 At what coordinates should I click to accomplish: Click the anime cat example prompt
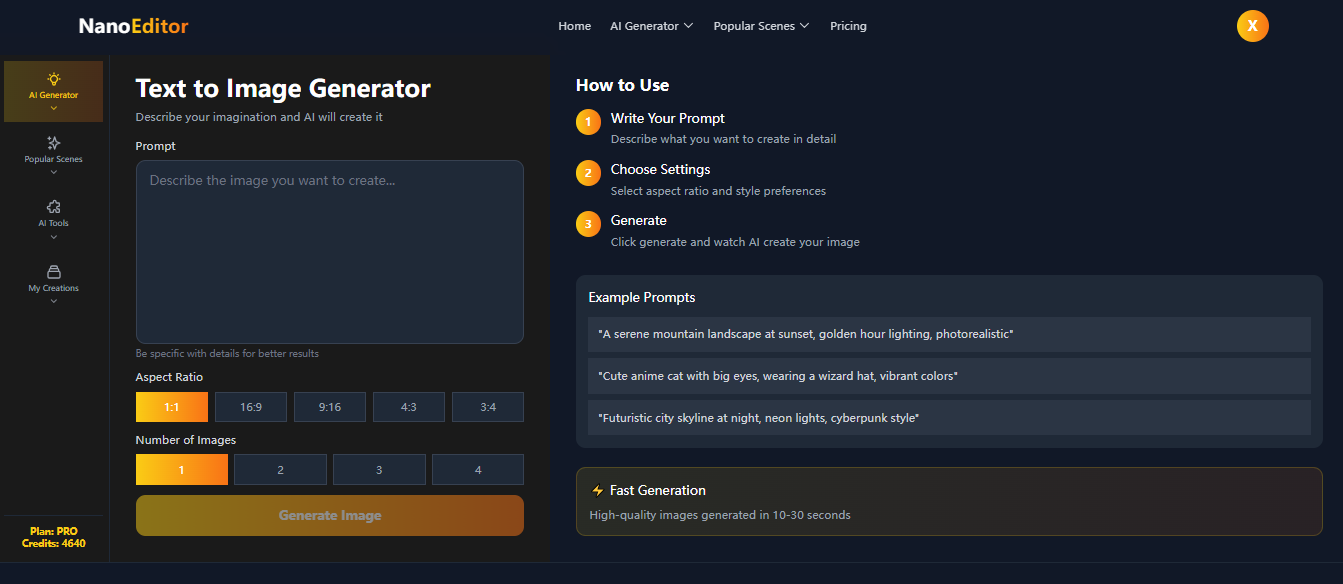(947, 377)
